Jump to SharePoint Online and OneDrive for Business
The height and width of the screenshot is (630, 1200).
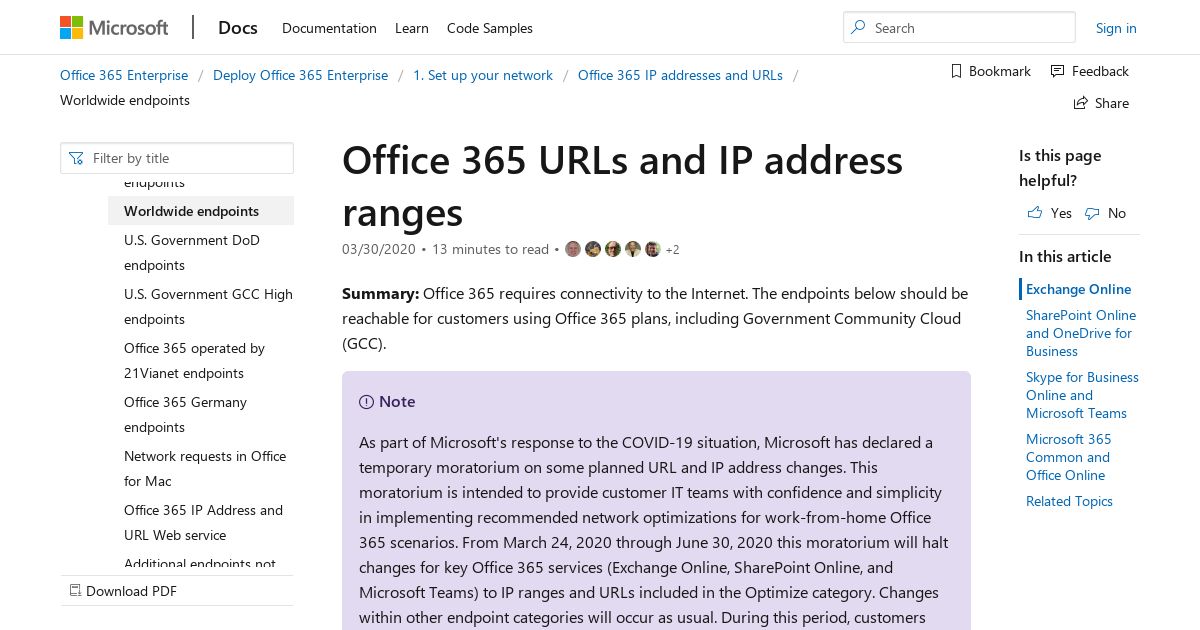click(x=1080, y=333)
